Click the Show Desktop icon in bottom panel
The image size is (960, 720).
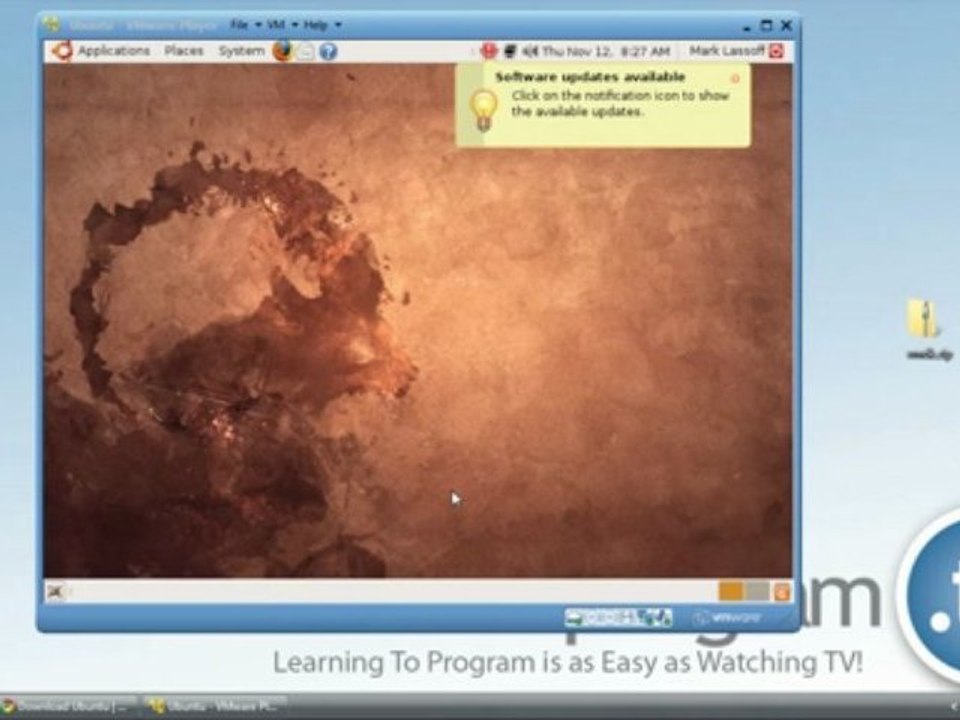click(x=55, y=592)
